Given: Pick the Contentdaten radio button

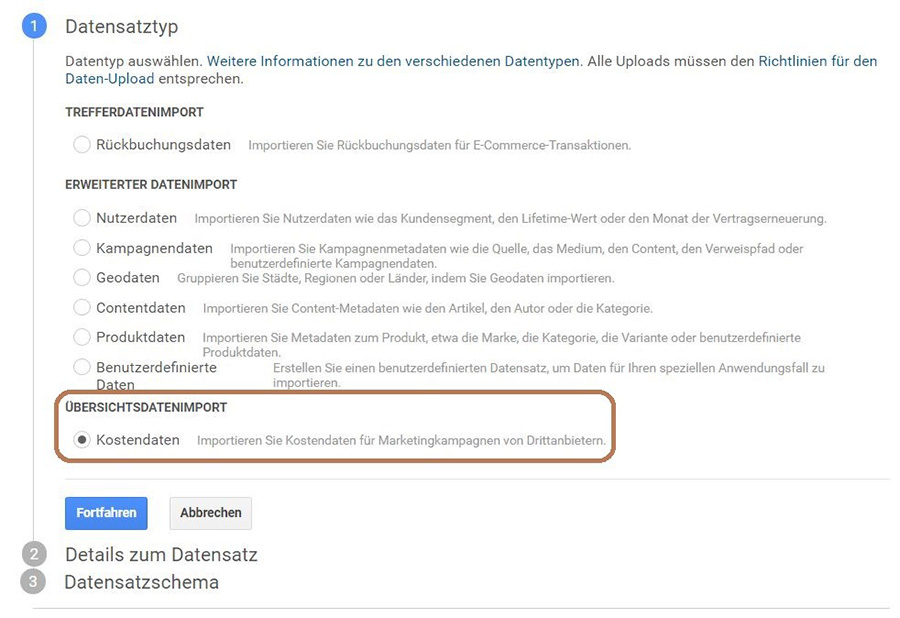Looking at the screenshot, I should [82, 308].
